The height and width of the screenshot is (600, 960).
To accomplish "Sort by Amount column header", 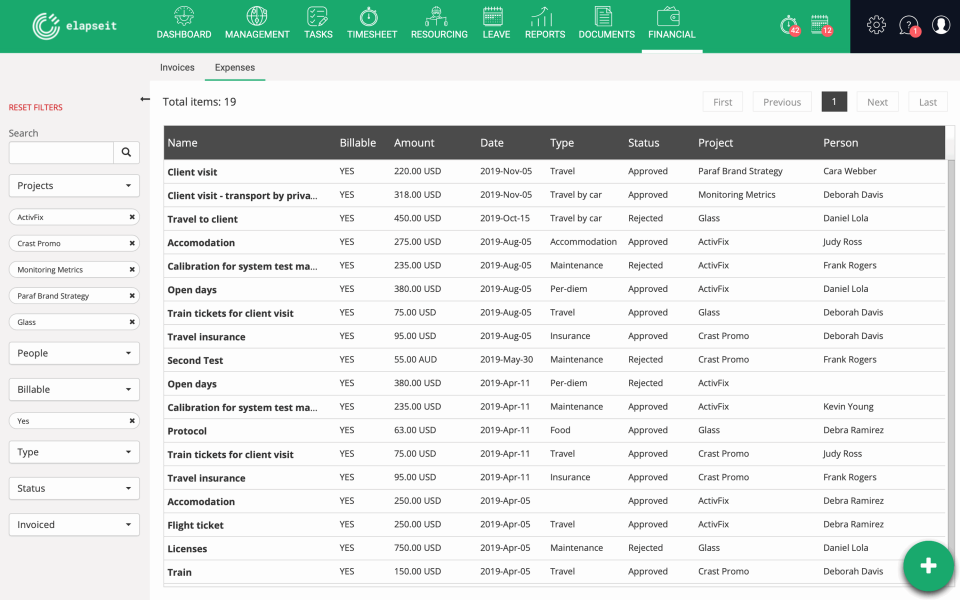I will pyautogui.click(x=414, y=143).
